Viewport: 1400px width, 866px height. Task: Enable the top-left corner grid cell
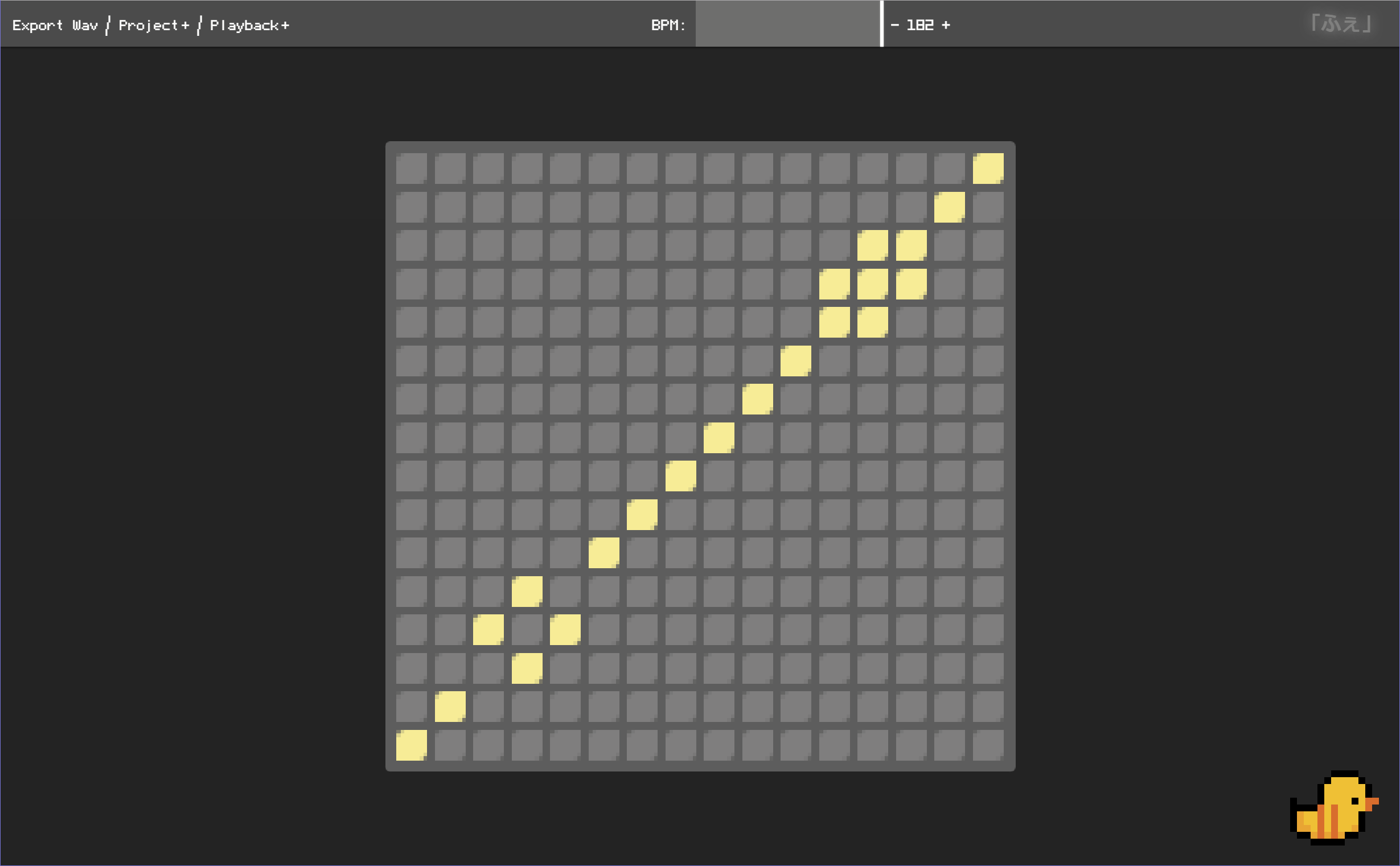tap(411, 169)
